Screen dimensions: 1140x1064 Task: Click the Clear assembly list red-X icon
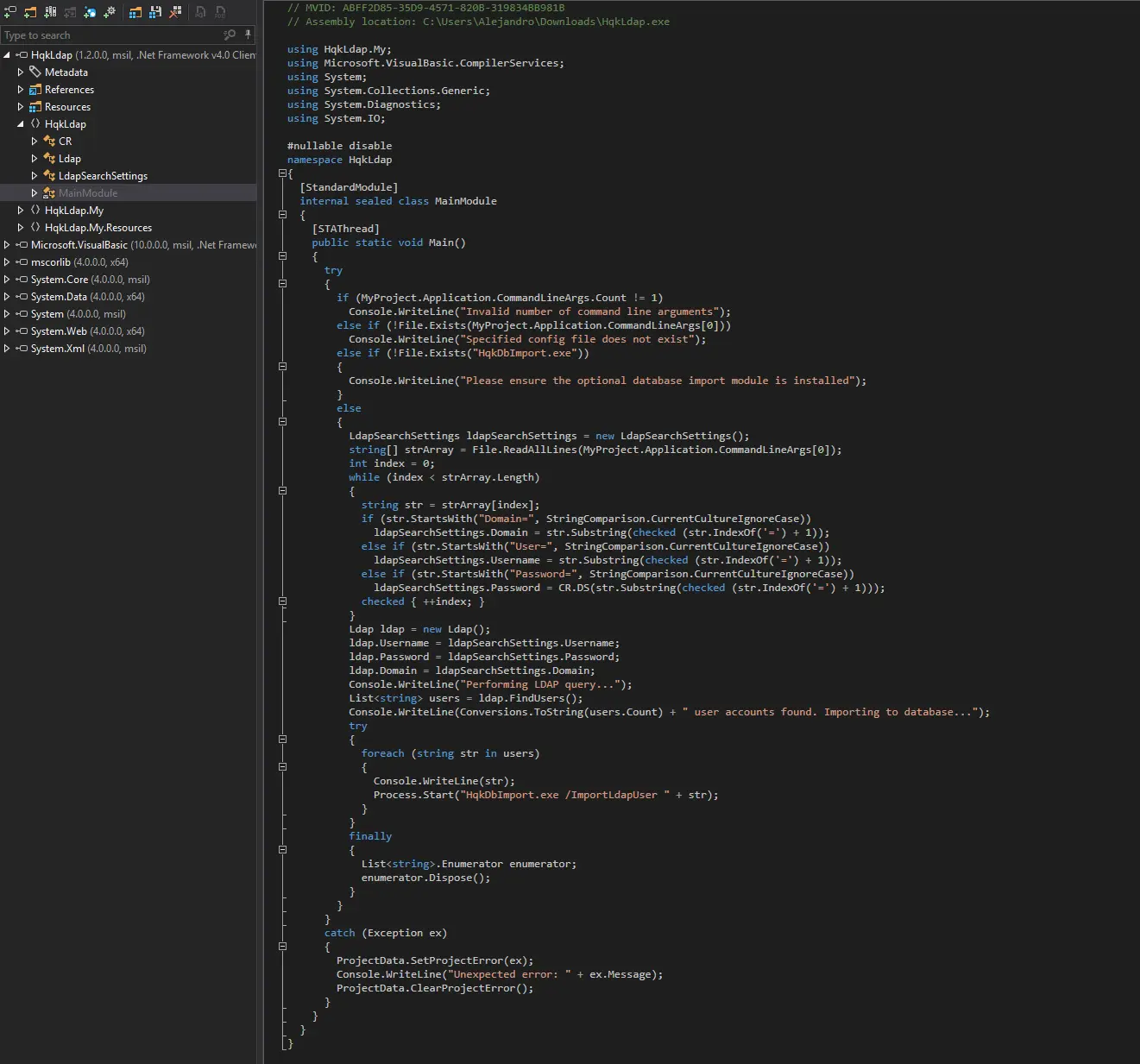click(175, 12)
